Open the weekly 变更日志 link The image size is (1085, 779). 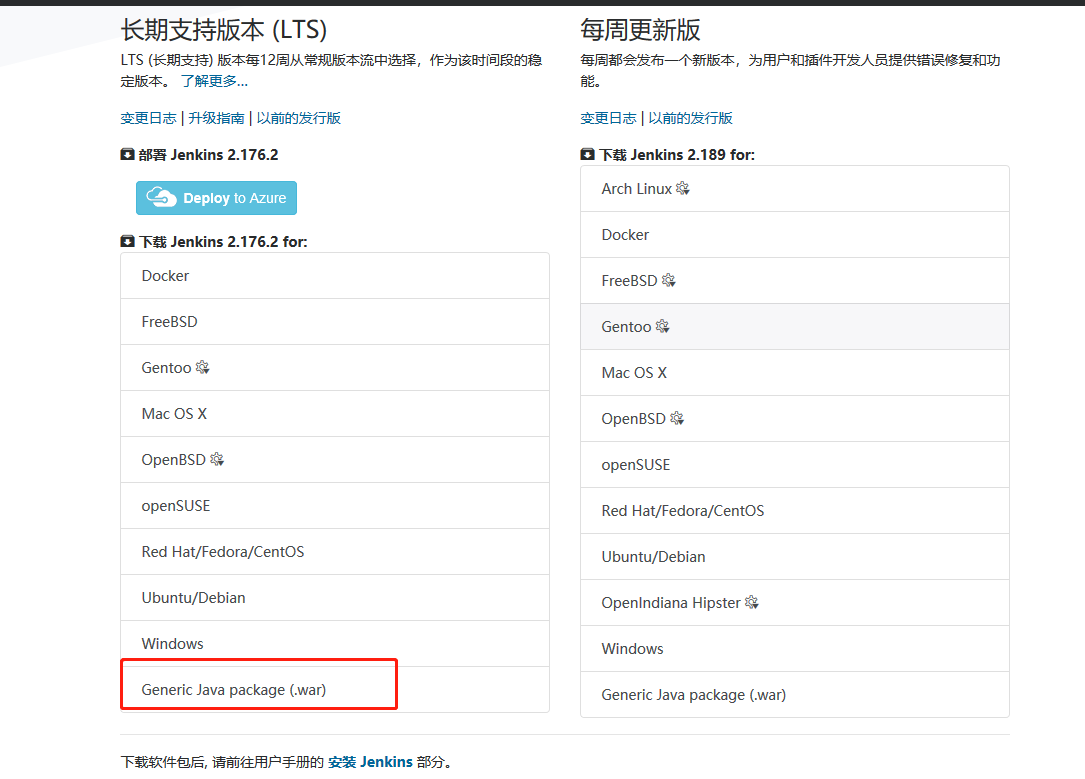tap(608, 118)
